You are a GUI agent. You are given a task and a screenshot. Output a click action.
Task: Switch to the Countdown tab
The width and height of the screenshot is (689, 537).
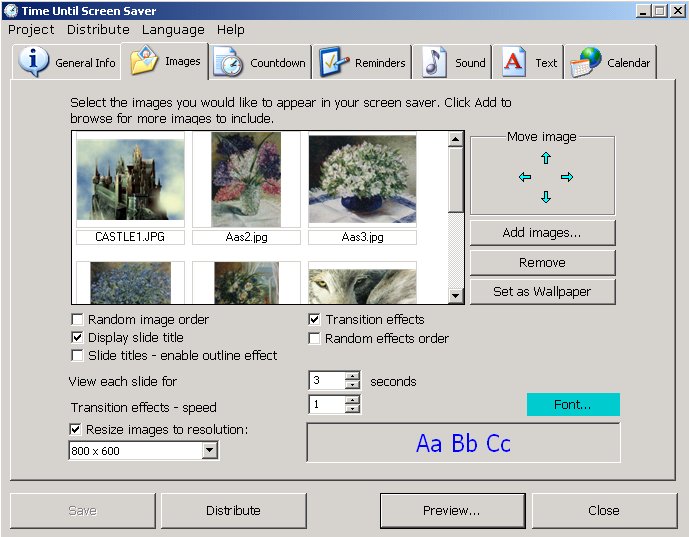coord(260,62)
